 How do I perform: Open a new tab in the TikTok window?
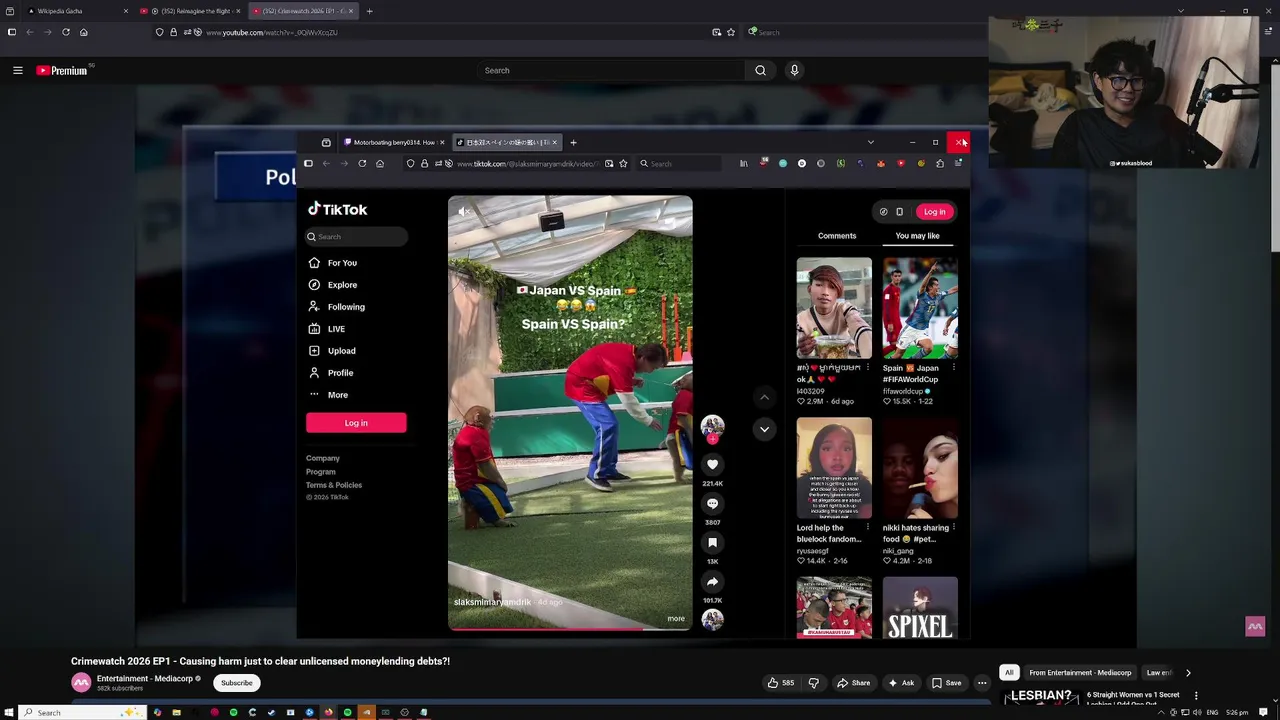573,142
